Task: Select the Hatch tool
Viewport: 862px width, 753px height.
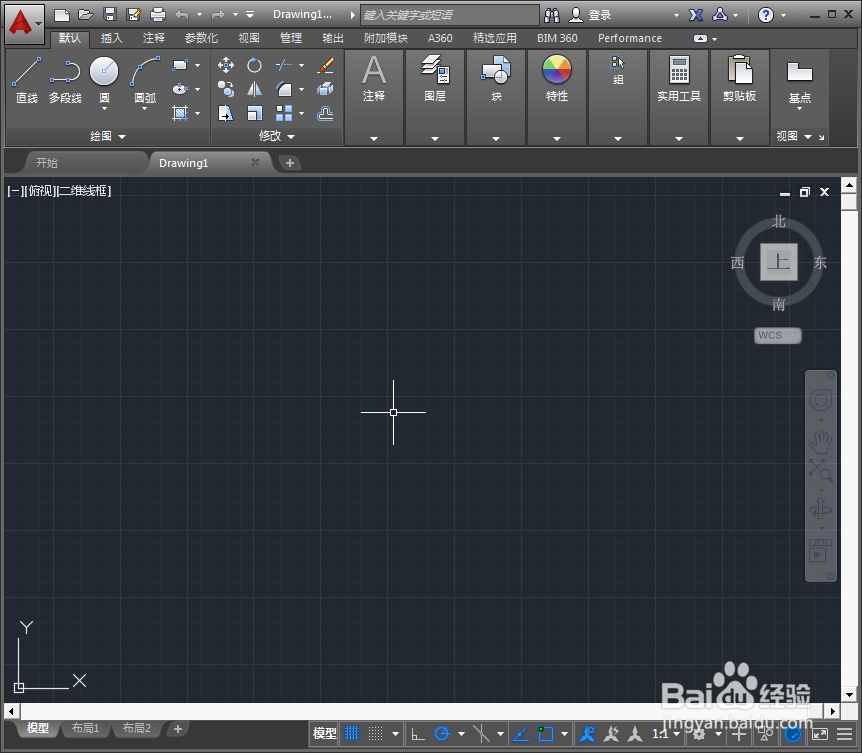Action: [x=180, y=113]
